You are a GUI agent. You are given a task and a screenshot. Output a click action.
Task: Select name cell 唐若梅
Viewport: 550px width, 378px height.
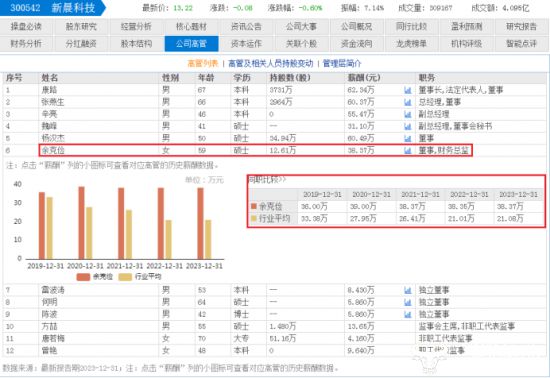[53, 339]
